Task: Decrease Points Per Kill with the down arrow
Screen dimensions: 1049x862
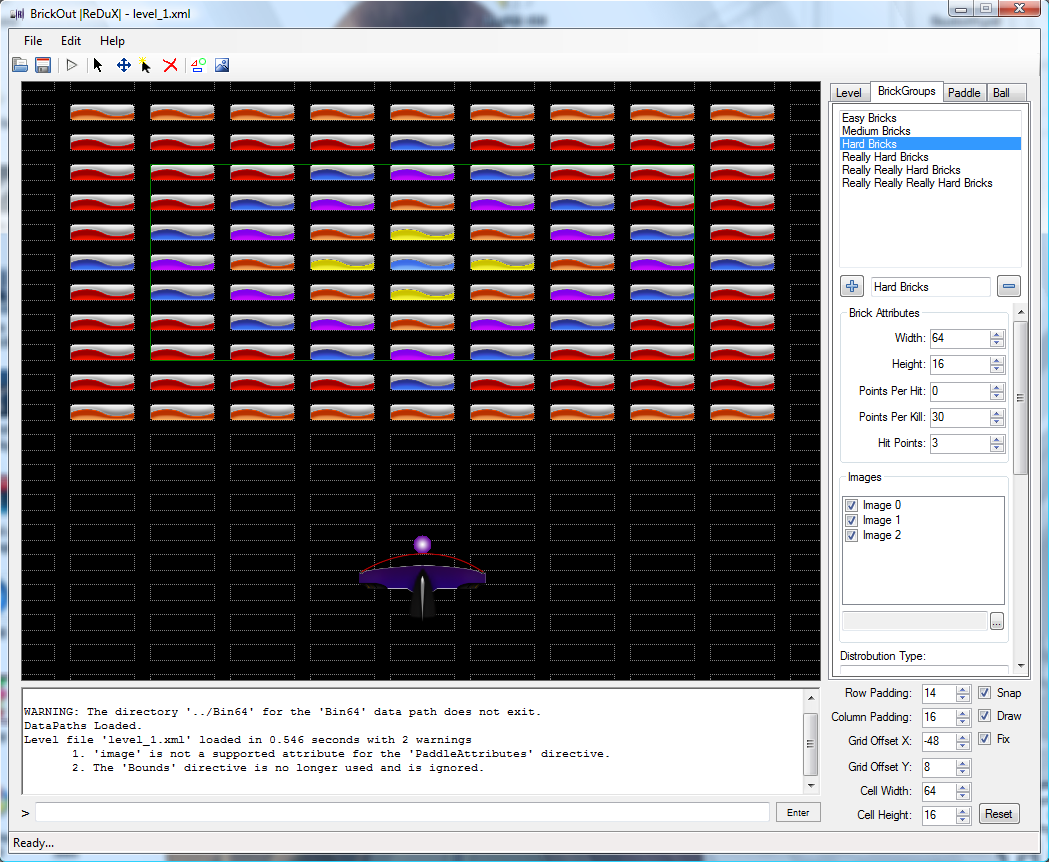Action: [x=997, y=422]
